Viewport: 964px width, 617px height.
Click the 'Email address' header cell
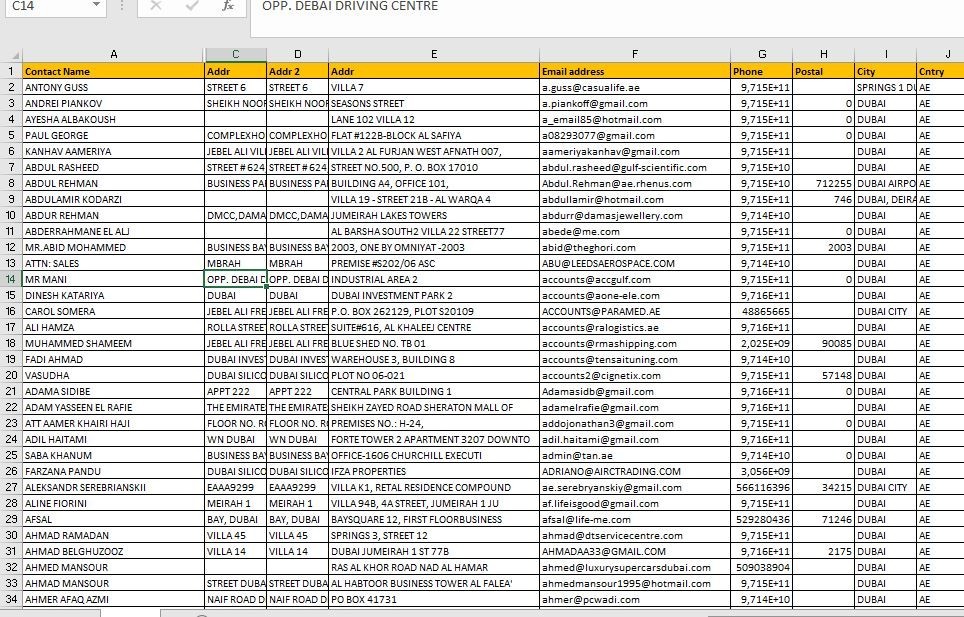[x=635, y=71]
